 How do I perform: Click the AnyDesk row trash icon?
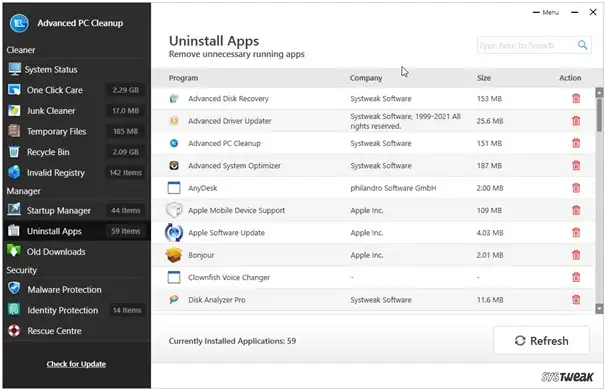(576, 188)
